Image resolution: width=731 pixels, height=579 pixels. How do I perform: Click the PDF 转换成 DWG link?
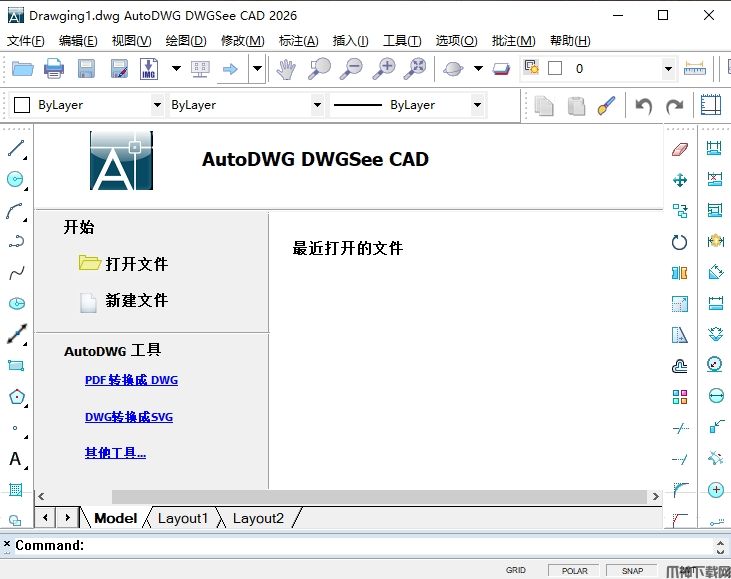(x=131, y=380)
